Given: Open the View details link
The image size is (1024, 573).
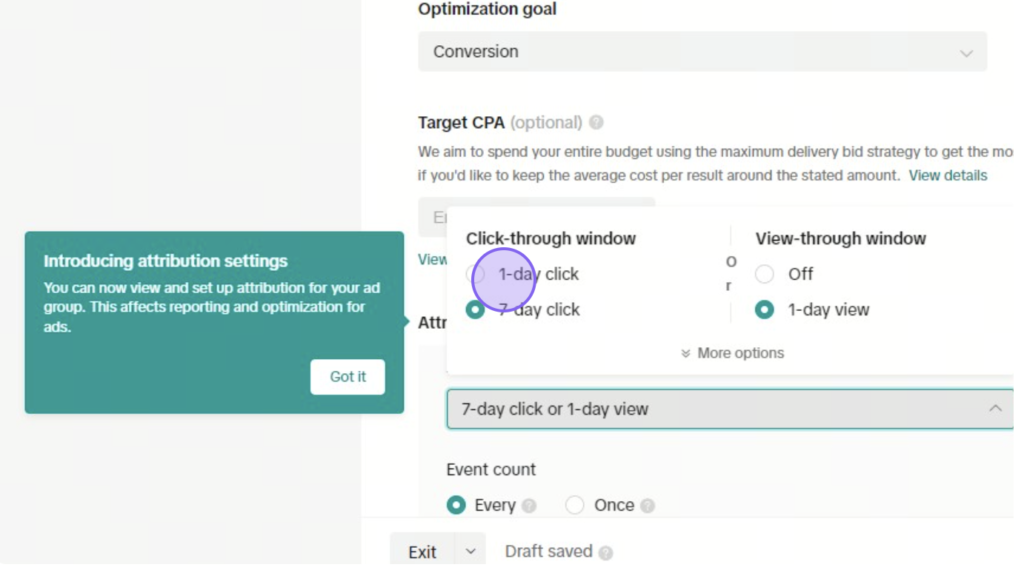Looking at the screenshot, I should click(x=948, y=176).
